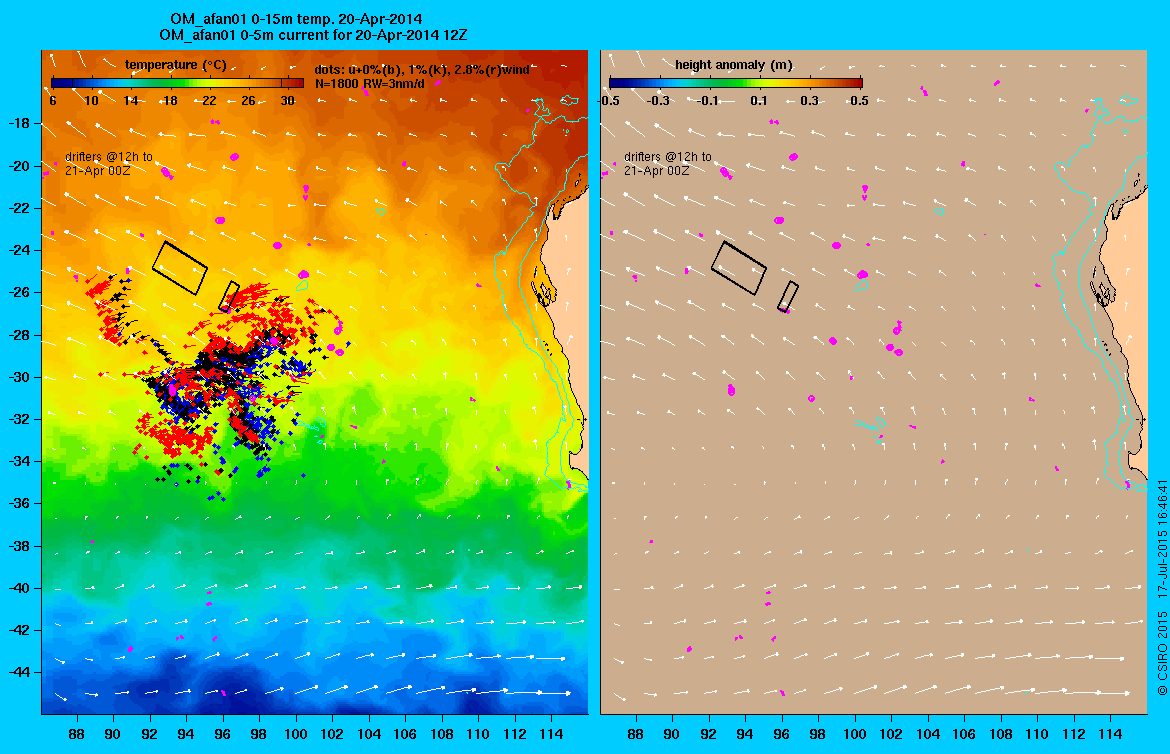This screenshot has width=1170, height=754.
Task: Click the '-32' latitude tick label
Action: tap(19, 419)
